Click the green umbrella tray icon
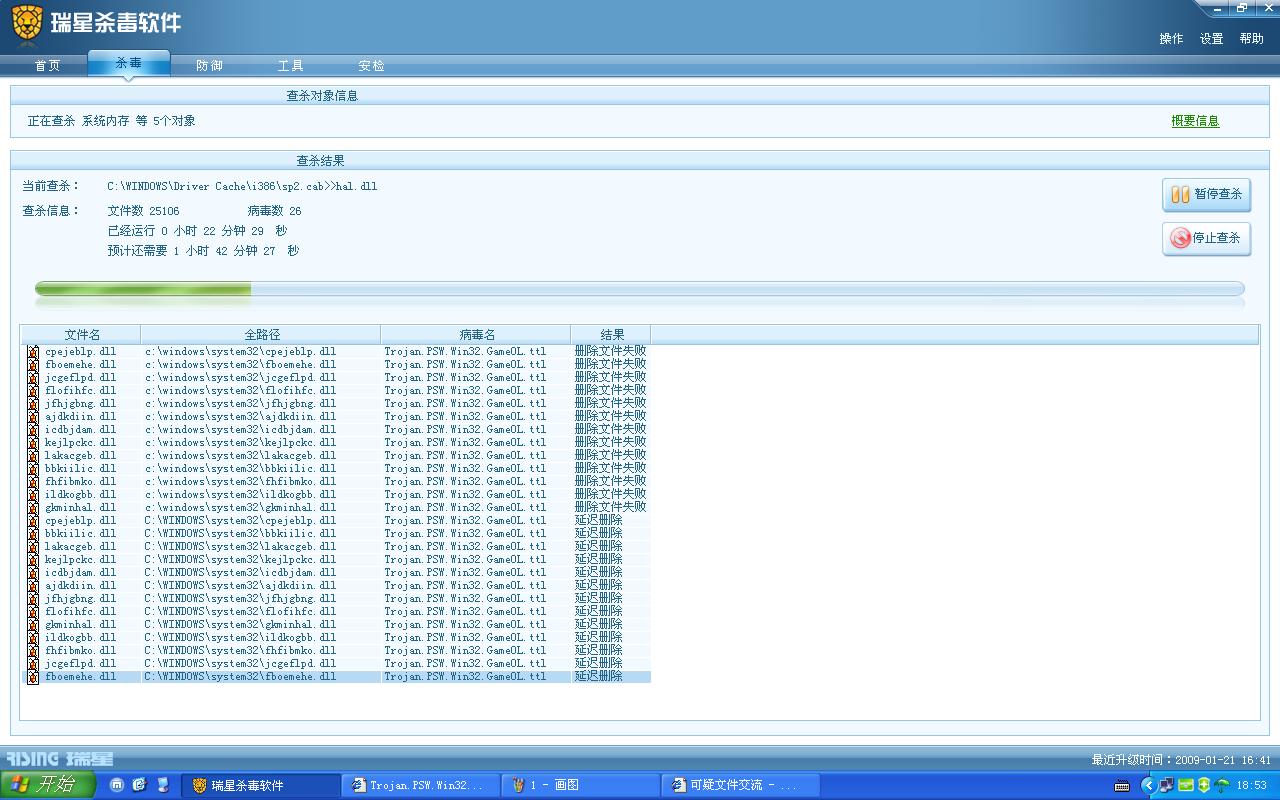 1222,785
